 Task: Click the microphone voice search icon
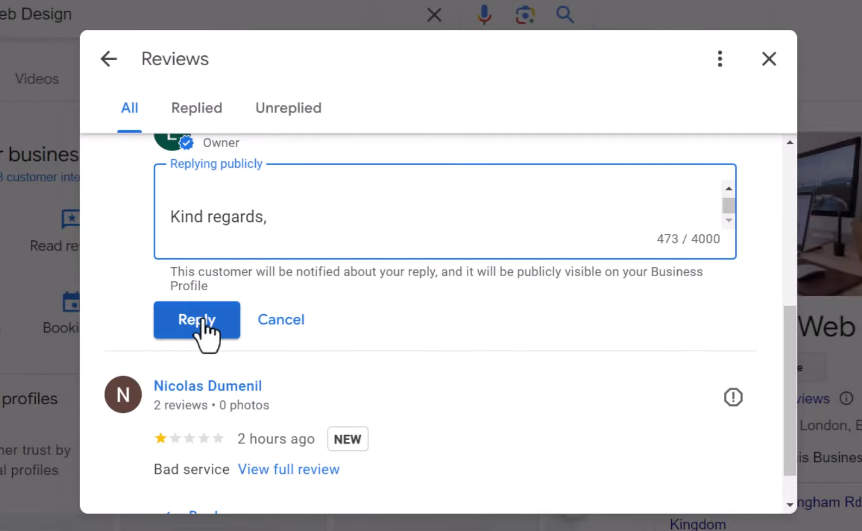click(x=485, y=15)
